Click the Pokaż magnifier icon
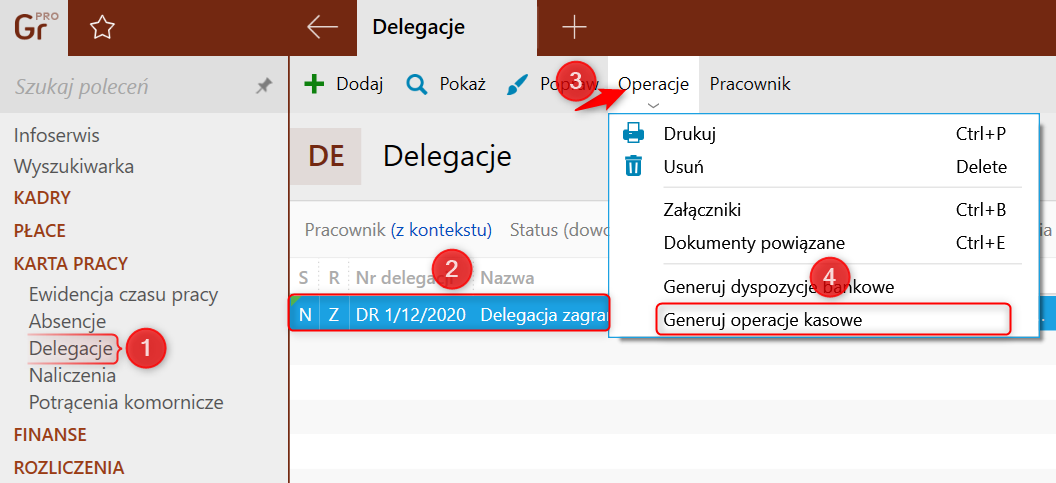 [417, 84]
